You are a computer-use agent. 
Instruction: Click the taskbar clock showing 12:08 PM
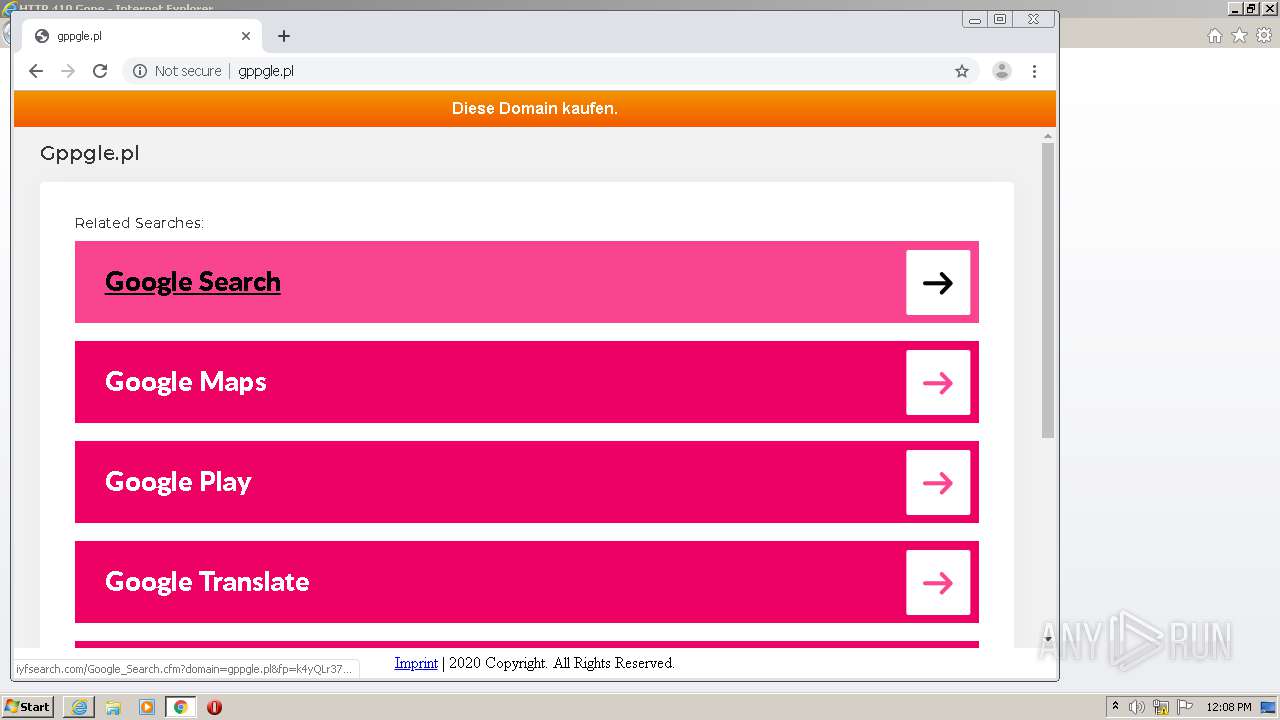pyautogui.click(x=1229, y=707)
